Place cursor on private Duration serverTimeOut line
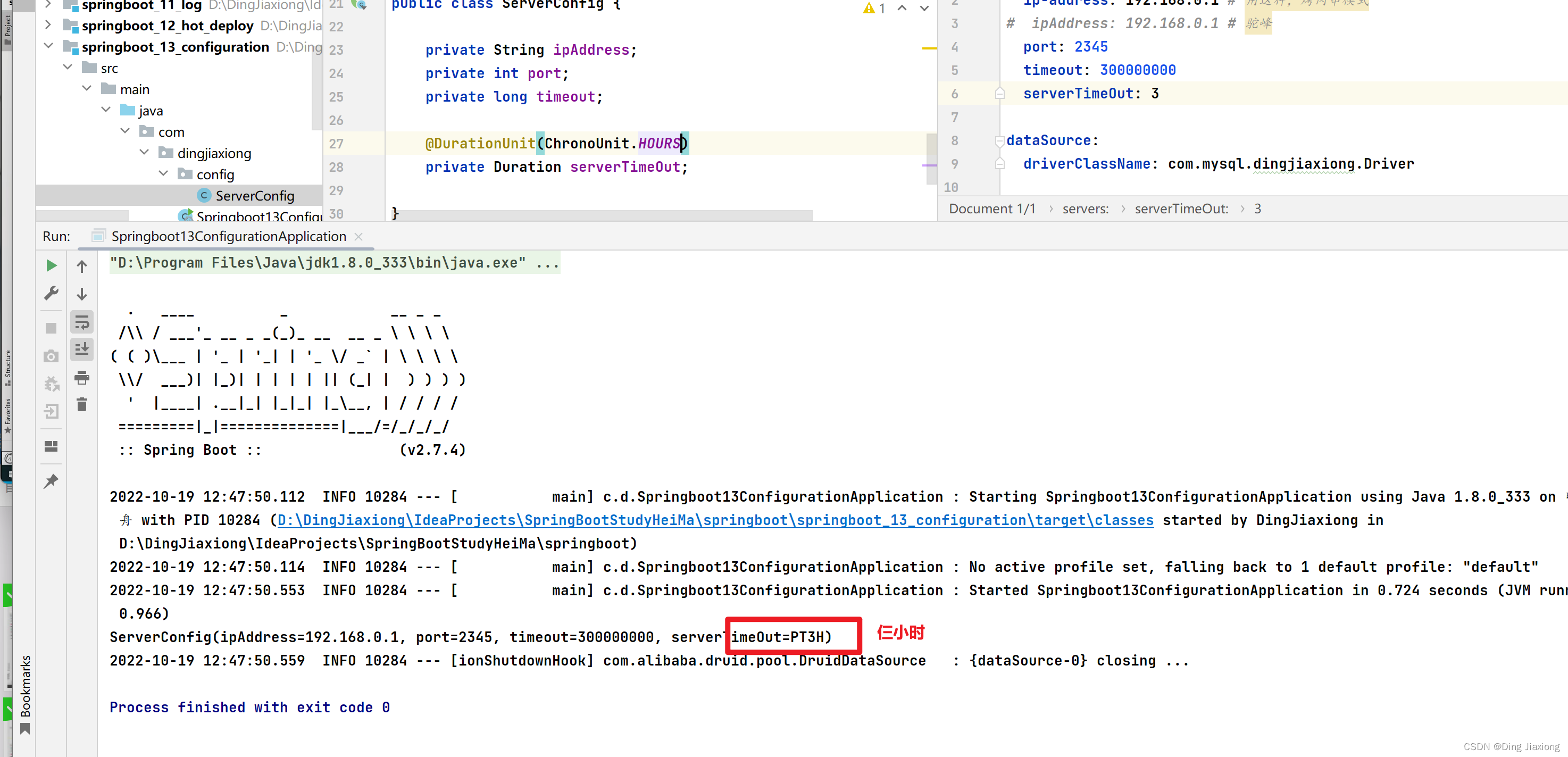Screen dimensions: 1568x757 pos(556,167)
